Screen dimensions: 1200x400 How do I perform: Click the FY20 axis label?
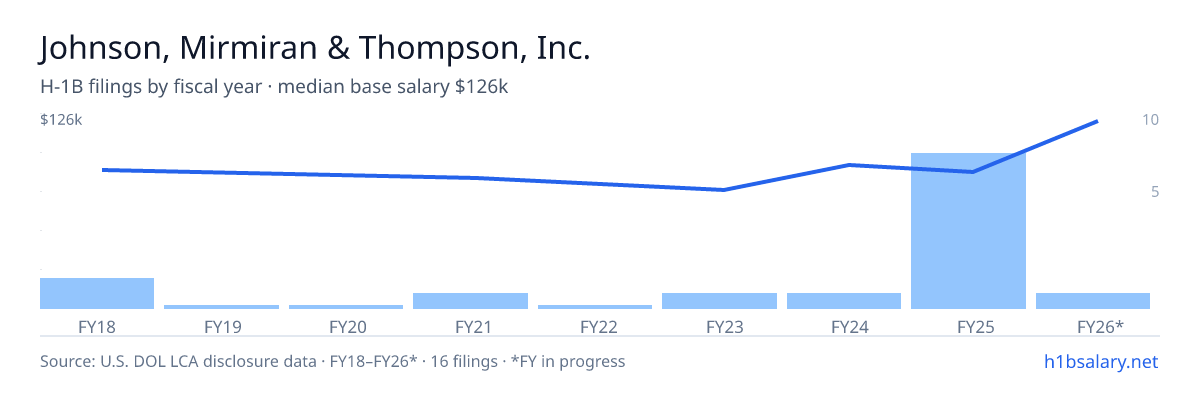pos(346,327)
